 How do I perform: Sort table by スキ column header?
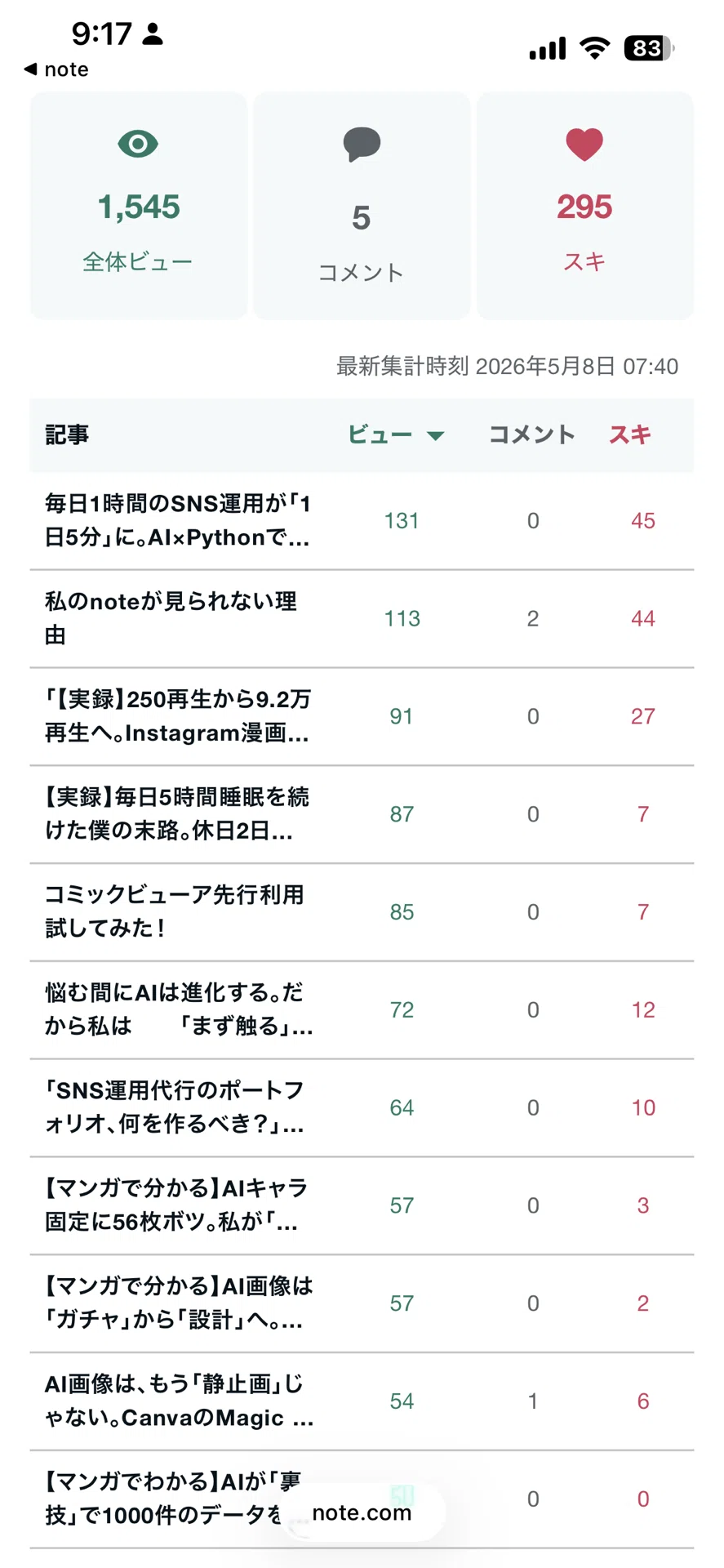630,434
